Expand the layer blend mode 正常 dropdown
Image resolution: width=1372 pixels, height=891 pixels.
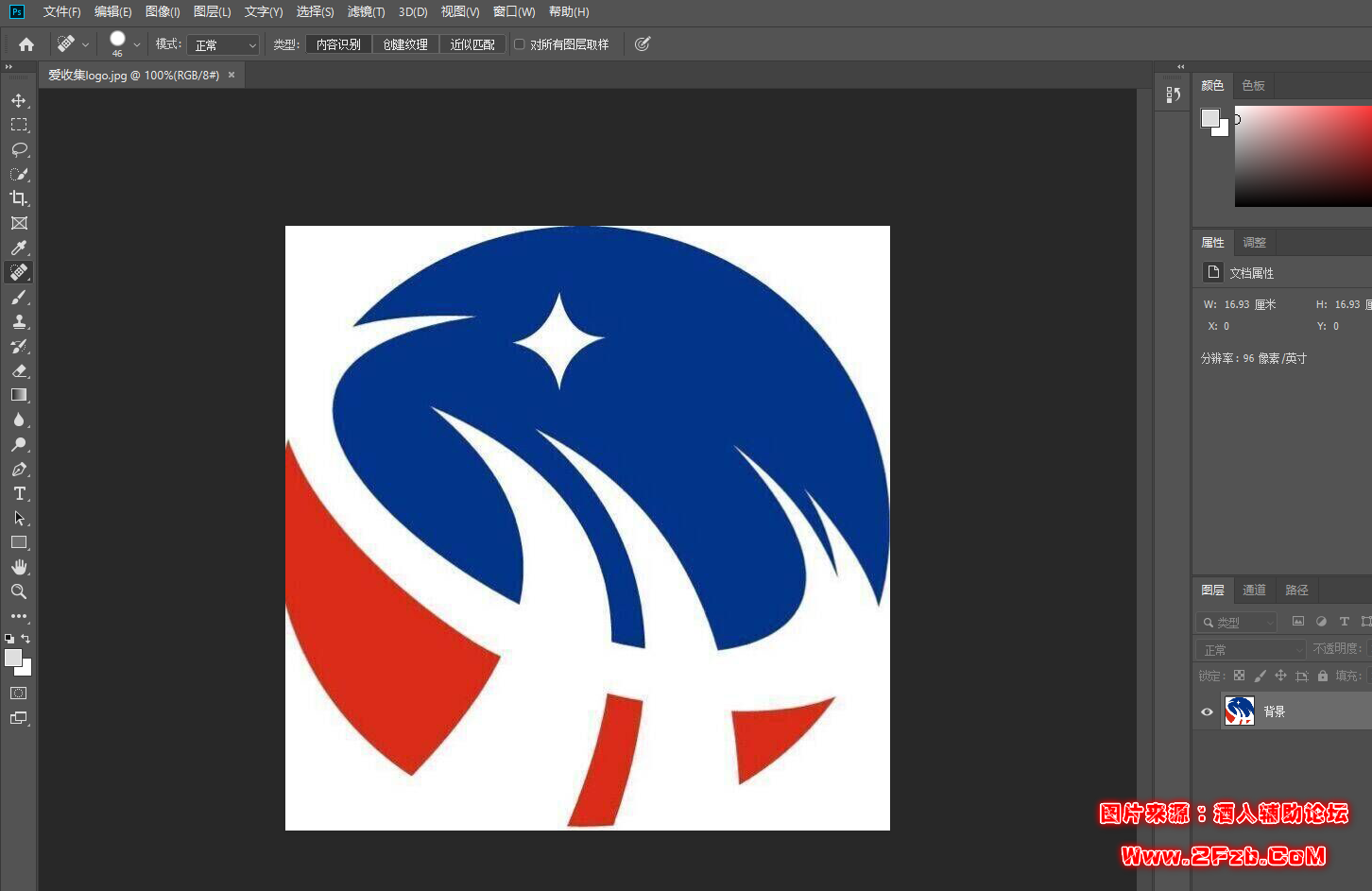pyautogui.click(x=1251, y=650)
